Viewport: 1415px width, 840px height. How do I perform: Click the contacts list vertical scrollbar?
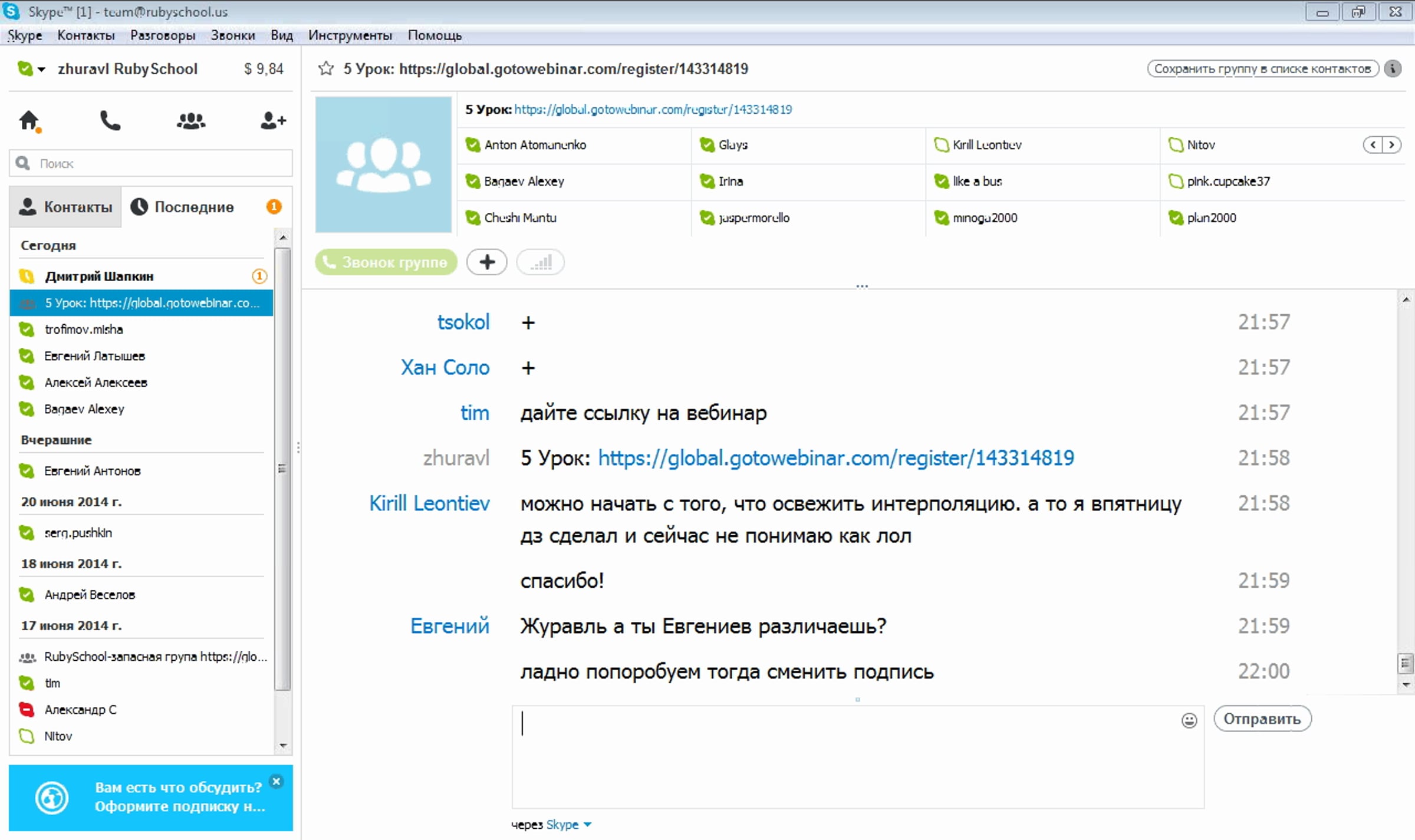(283, 469)
